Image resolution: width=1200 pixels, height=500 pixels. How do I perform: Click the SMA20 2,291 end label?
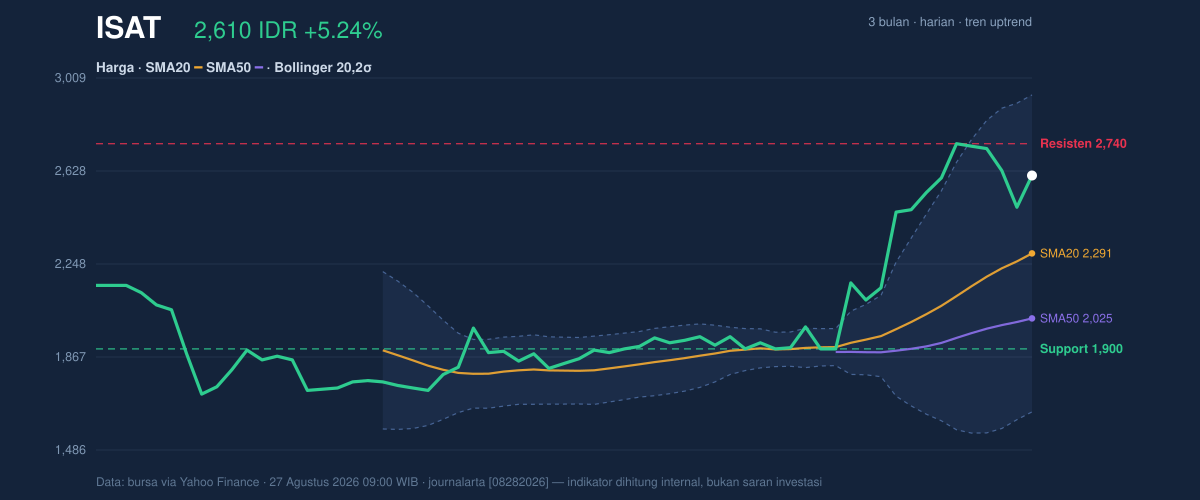1076,254
